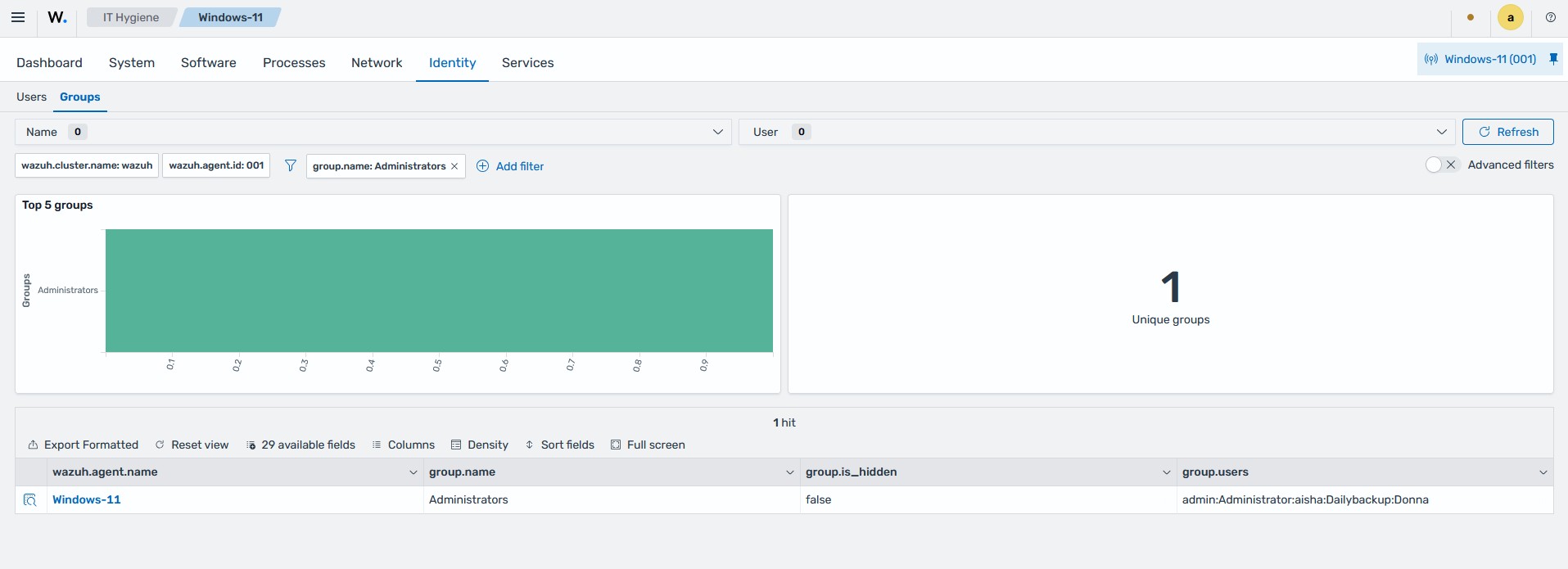The width and height of the screenshot is (1568, 569).
Task: Select the Groups sub-tab
Action: (x=79, y=97)
